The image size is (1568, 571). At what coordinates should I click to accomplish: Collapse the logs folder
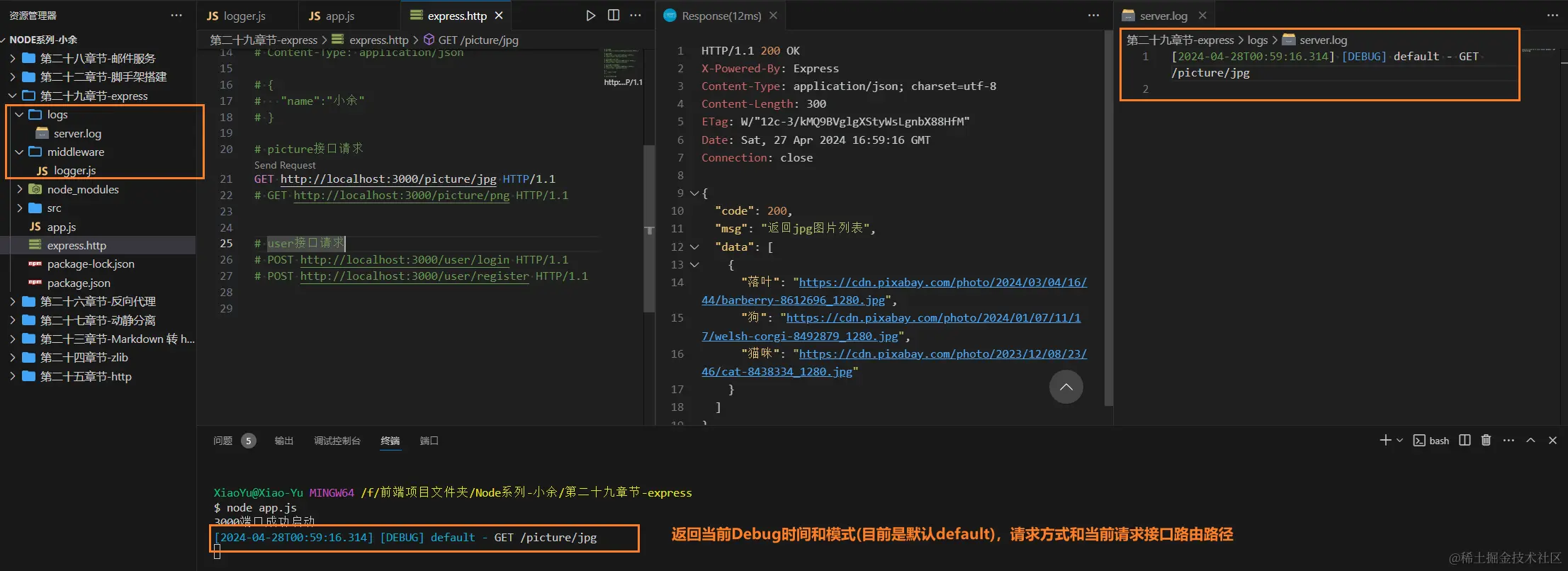[x=19, y=114]
